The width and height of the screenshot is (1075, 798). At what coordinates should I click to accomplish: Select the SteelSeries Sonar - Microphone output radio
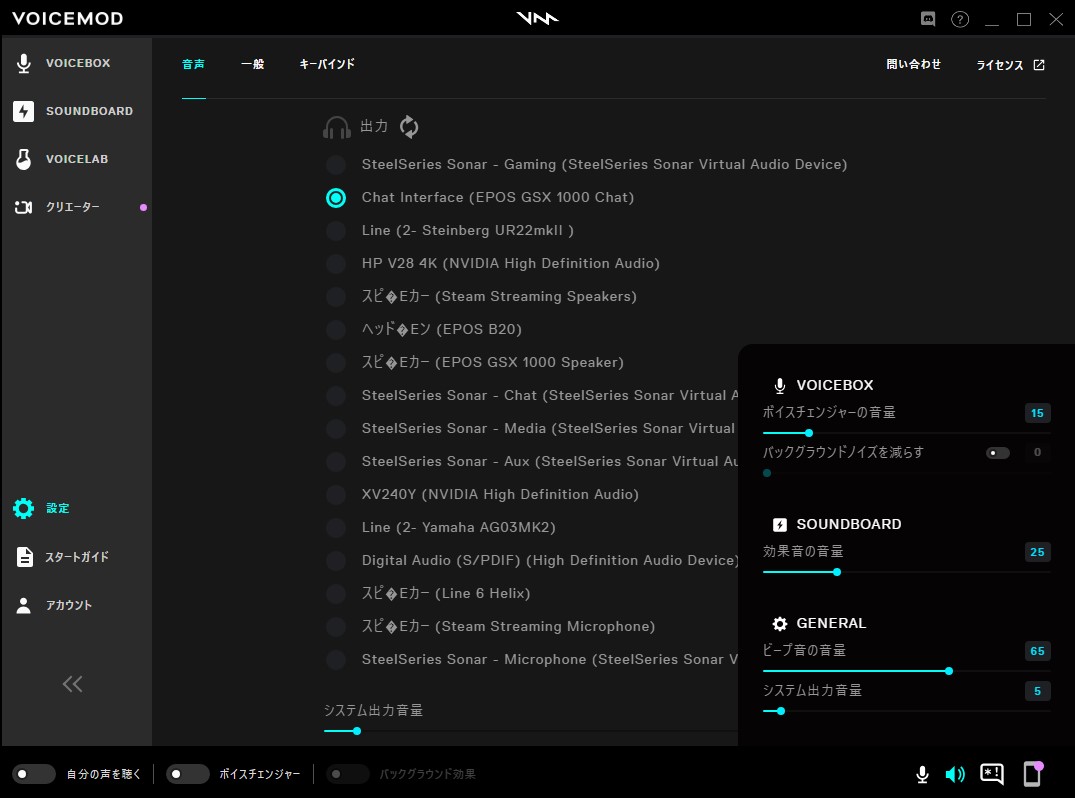coord(336,660)
